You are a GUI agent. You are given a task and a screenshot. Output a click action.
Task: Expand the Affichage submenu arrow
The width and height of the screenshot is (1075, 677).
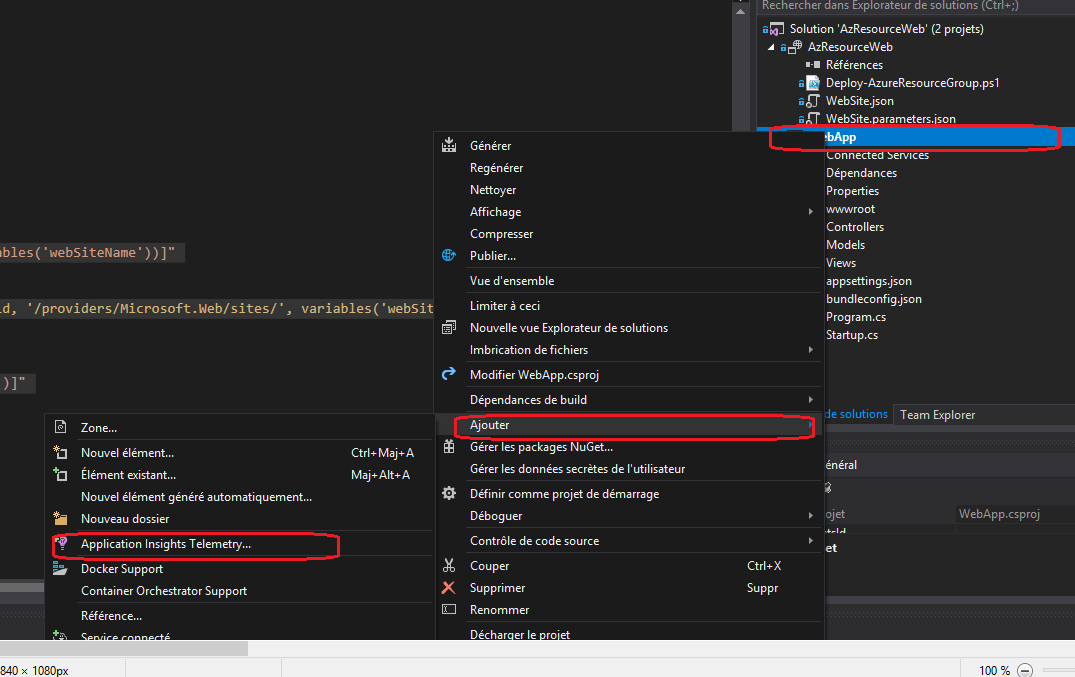[810, 211]
